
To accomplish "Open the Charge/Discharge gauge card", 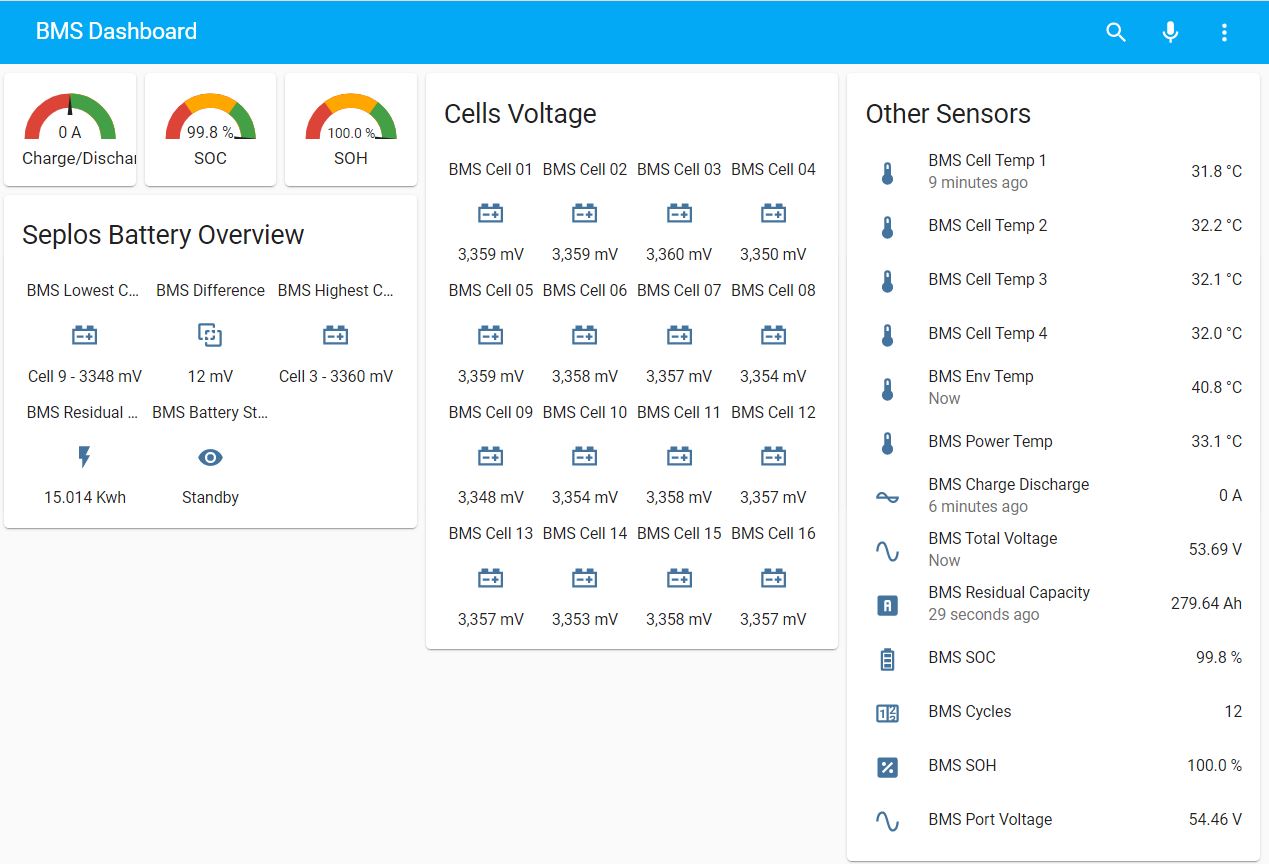I will 70,129.
